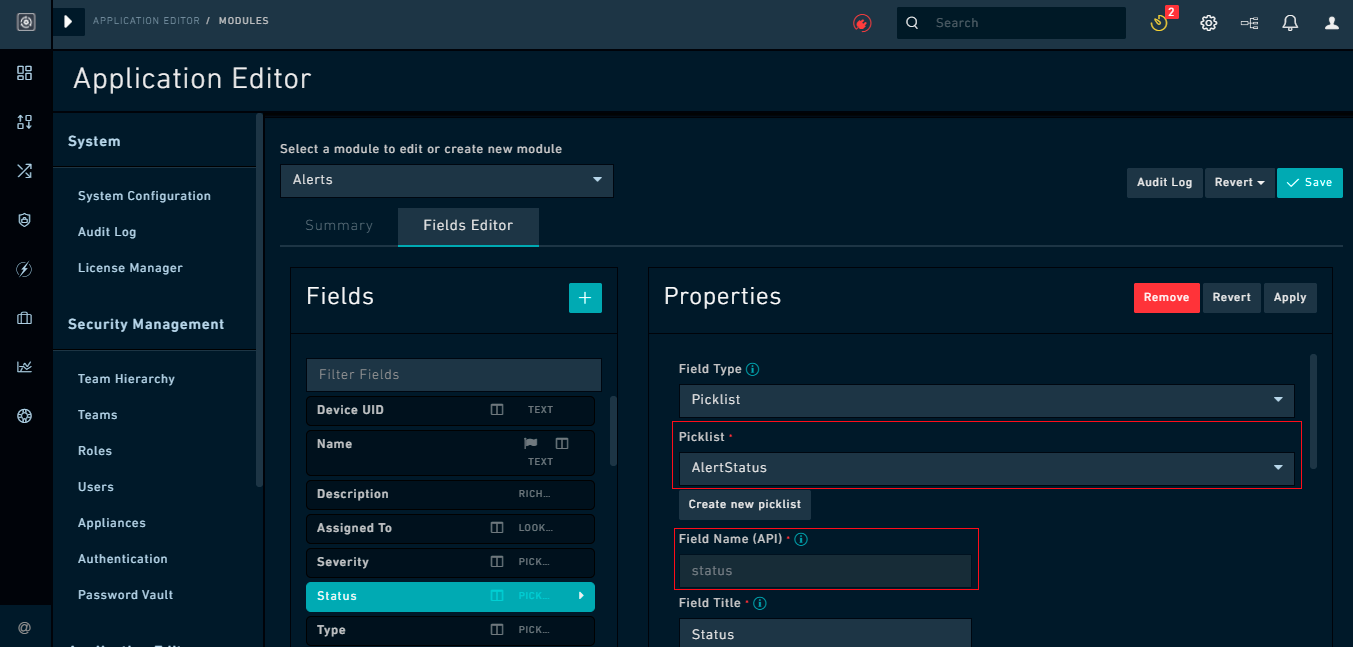Click the globe icon in the left sidebar

click(x=24, y=415)
